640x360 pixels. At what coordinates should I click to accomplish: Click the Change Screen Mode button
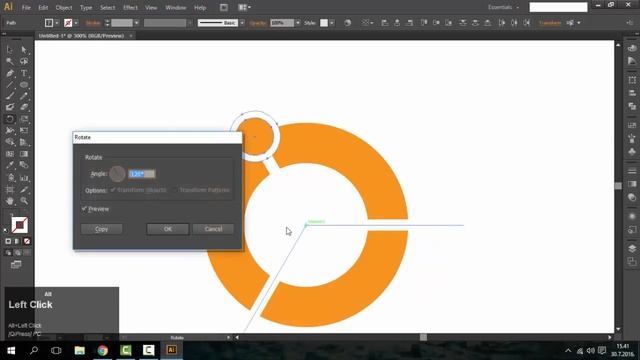tap(16, 265)
